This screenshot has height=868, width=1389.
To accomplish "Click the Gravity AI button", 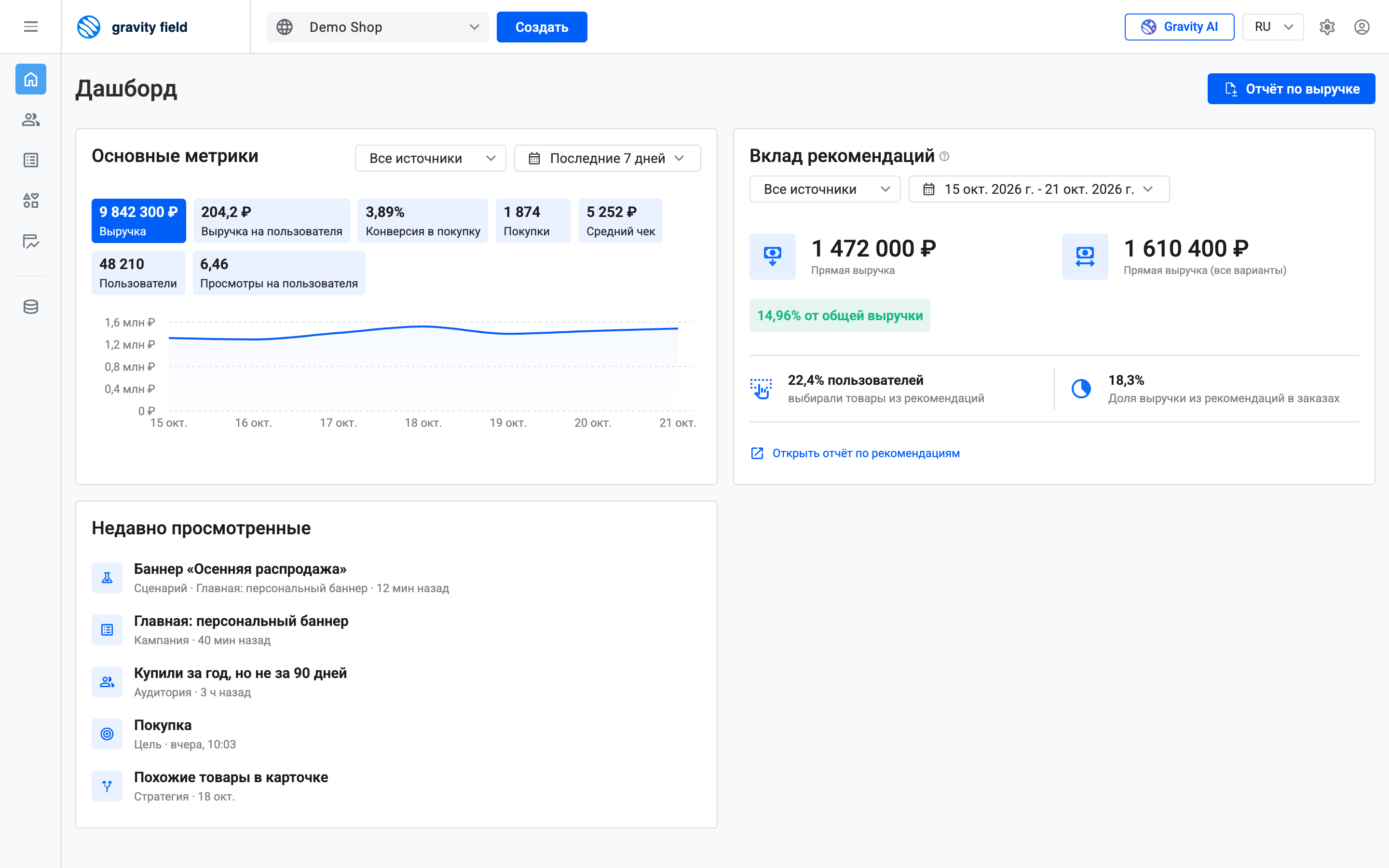I will click(1179, 27).
